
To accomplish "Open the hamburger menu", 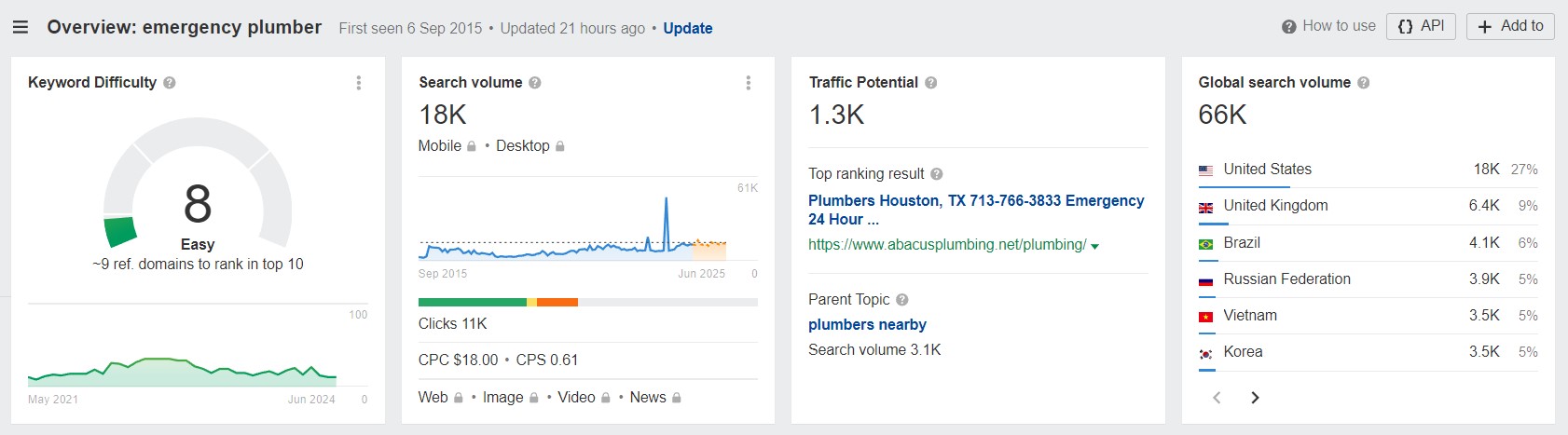I will (x=20, y=28).
